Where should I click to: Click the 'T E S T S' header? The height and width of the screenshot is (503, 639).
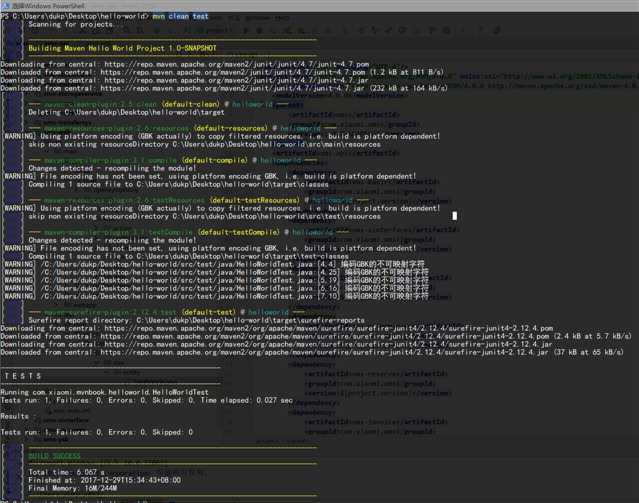pos(23,376)
